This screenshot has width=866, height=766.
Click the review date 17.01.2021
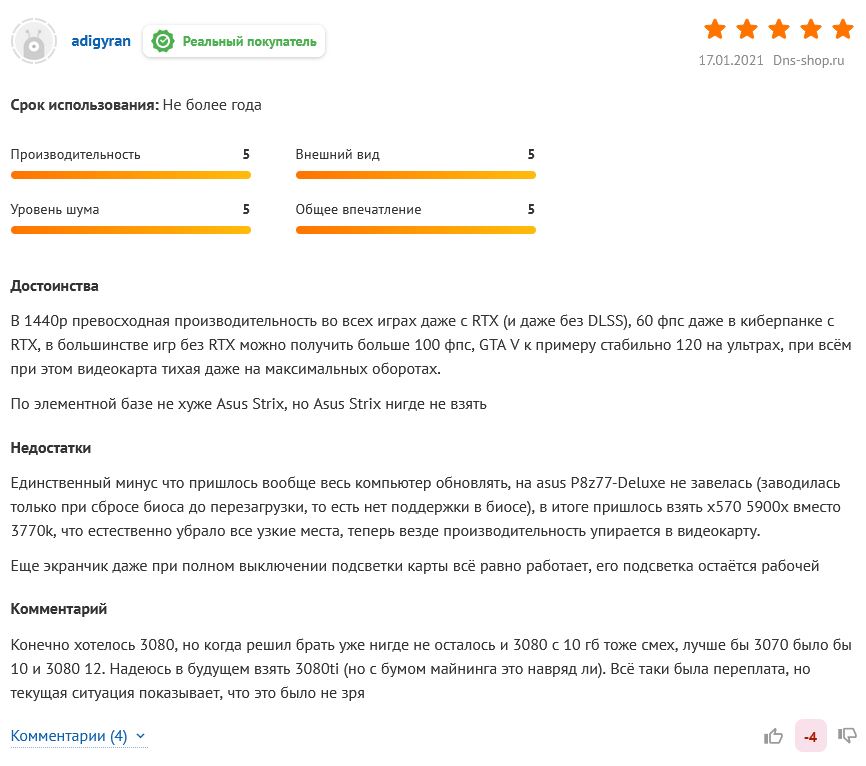730,60
